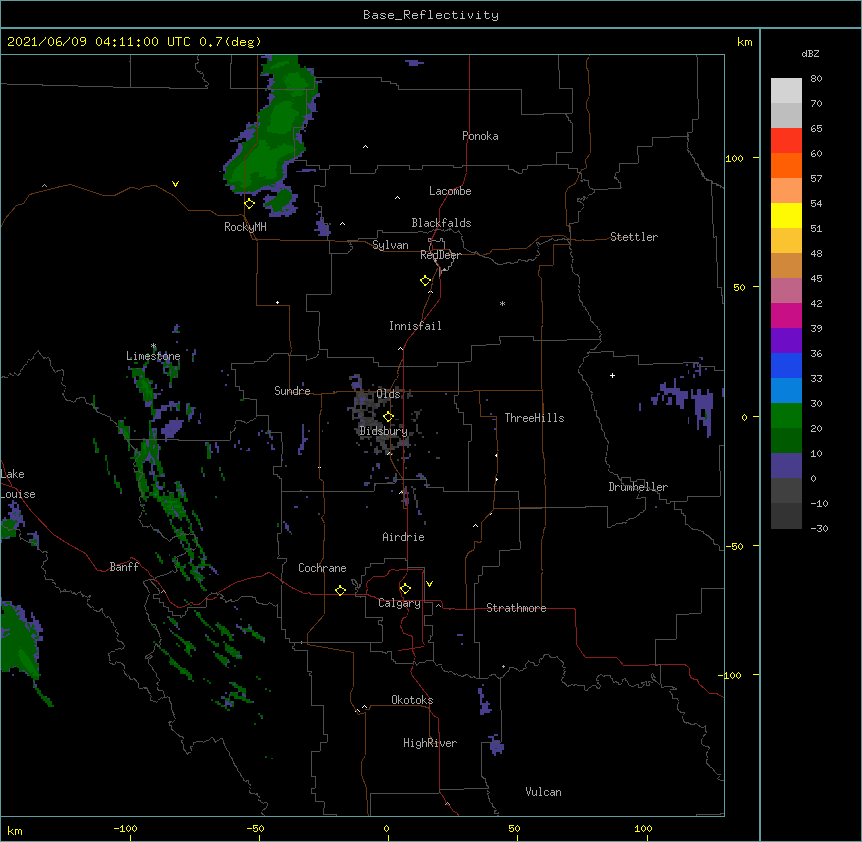Click the Limestone label
The image size is (862, 842).
(153, 356)
